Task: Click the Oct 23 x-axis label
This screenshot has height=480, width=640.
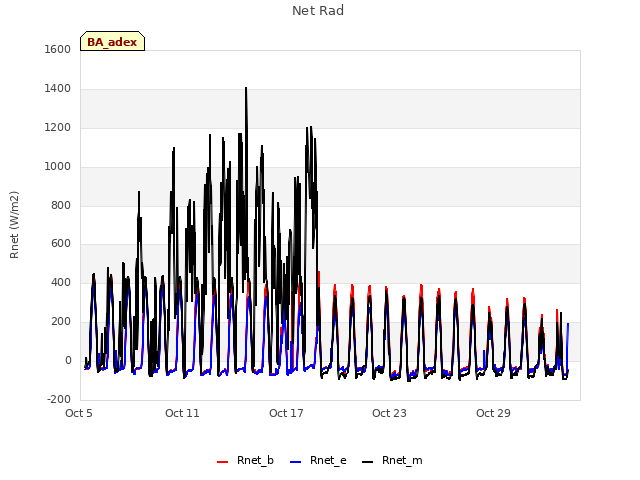Action: coord(389,413)
